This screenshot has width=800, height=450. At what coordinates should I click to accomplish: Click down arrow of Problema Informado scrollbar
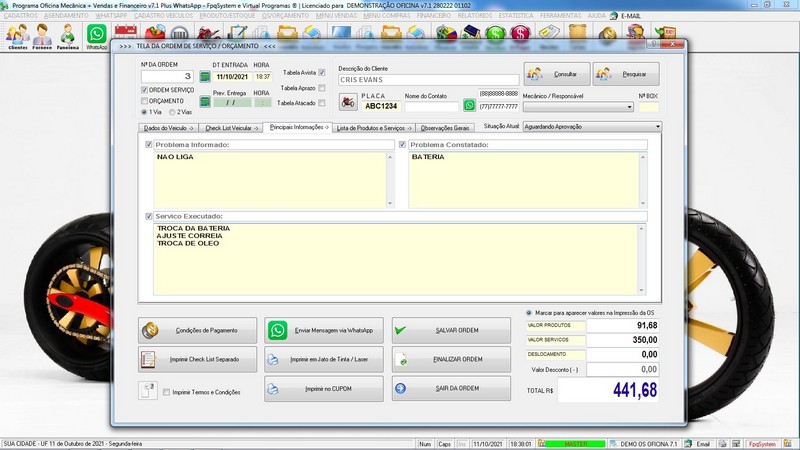(x=390, y=203)
